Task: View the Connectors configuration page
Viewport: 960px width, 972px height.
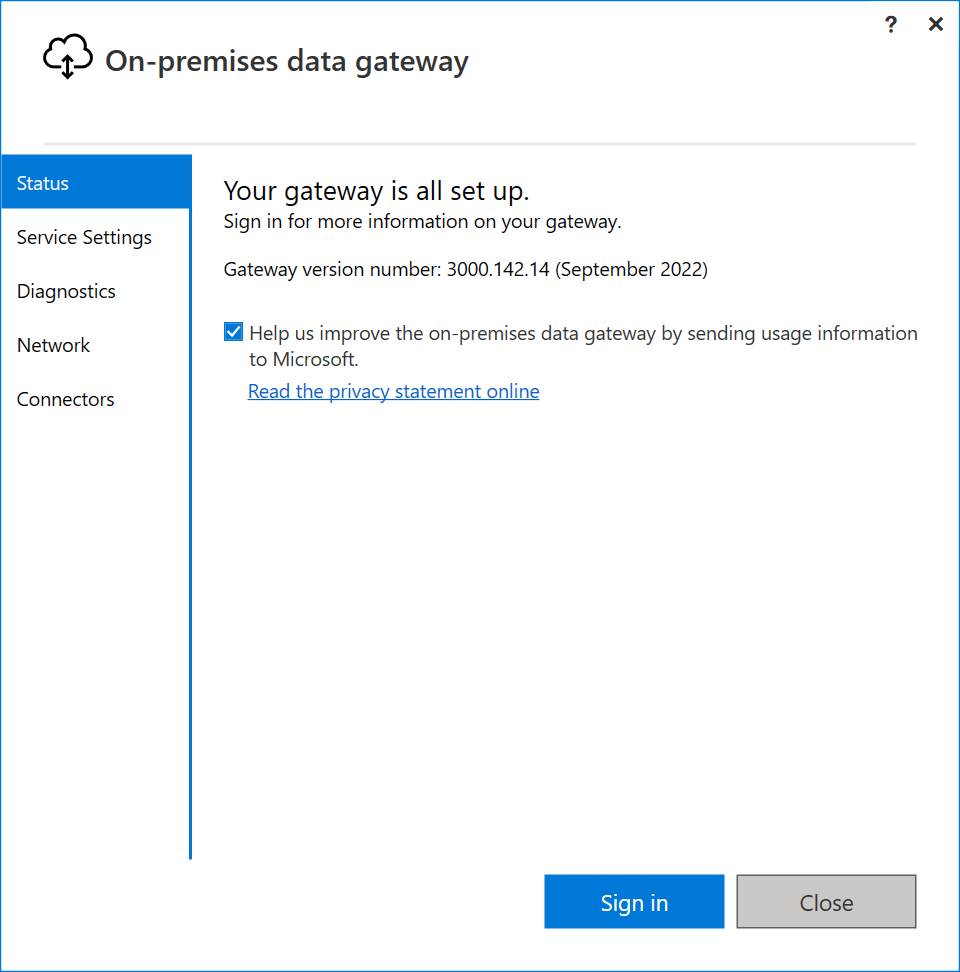Action: [65, 399]
